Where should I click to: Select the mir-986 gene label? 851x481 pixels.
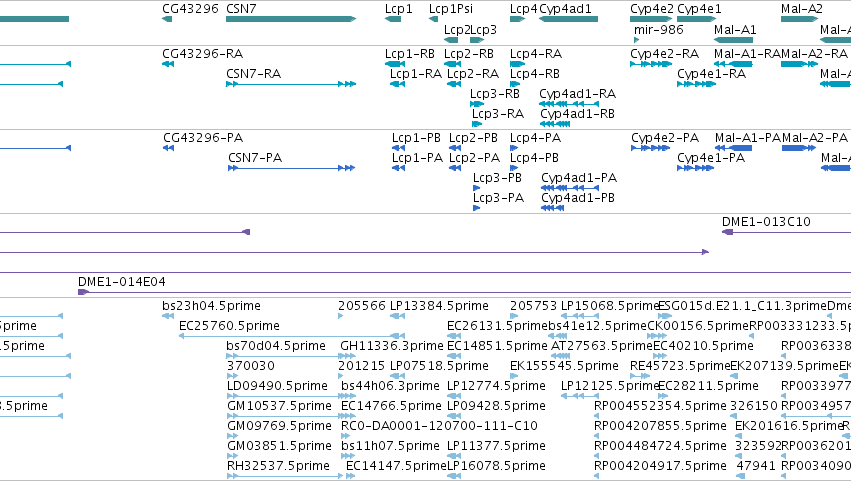click(658, 29)
